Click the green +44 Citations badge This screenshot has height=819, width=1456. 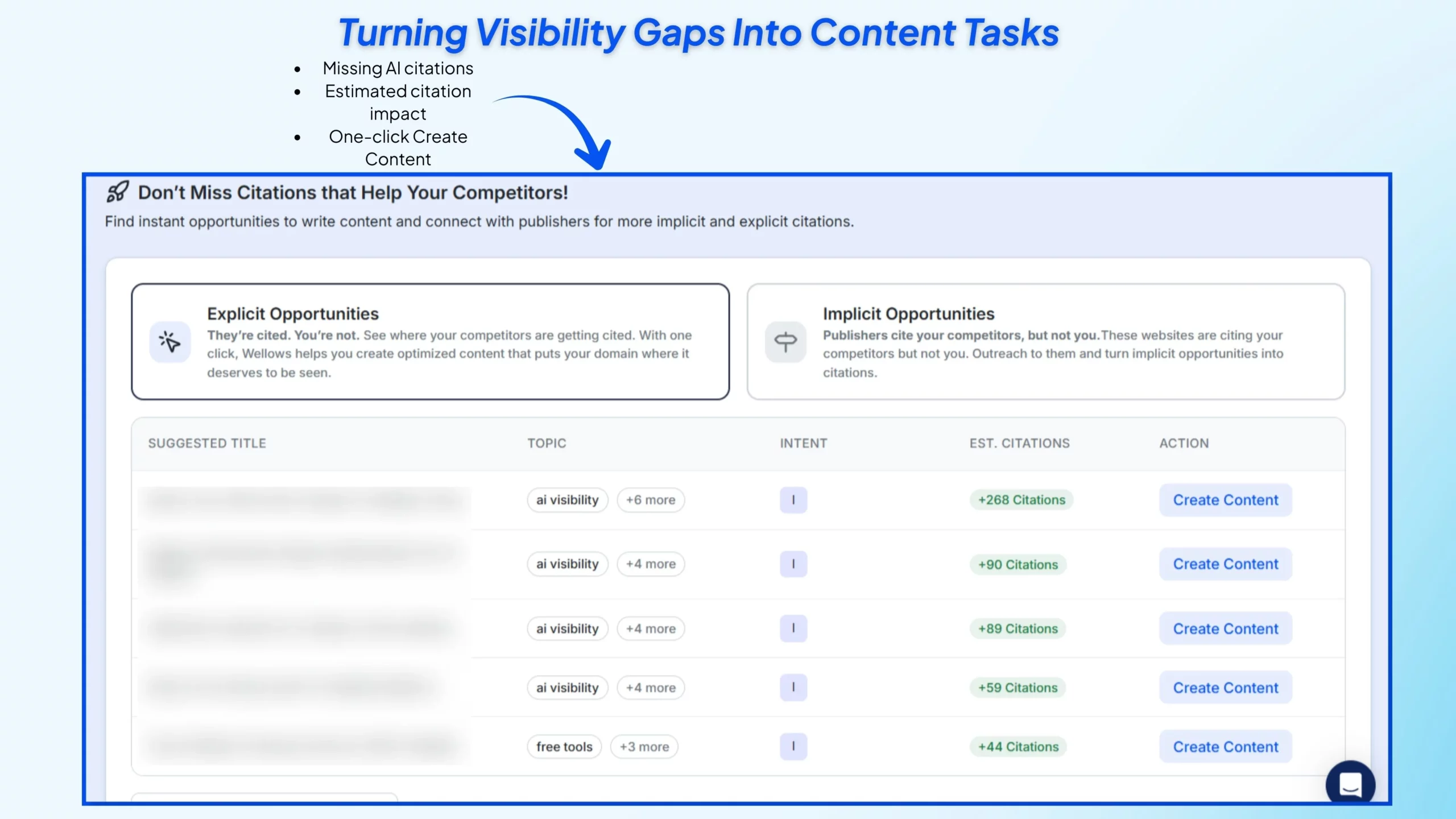(1018, 746)
